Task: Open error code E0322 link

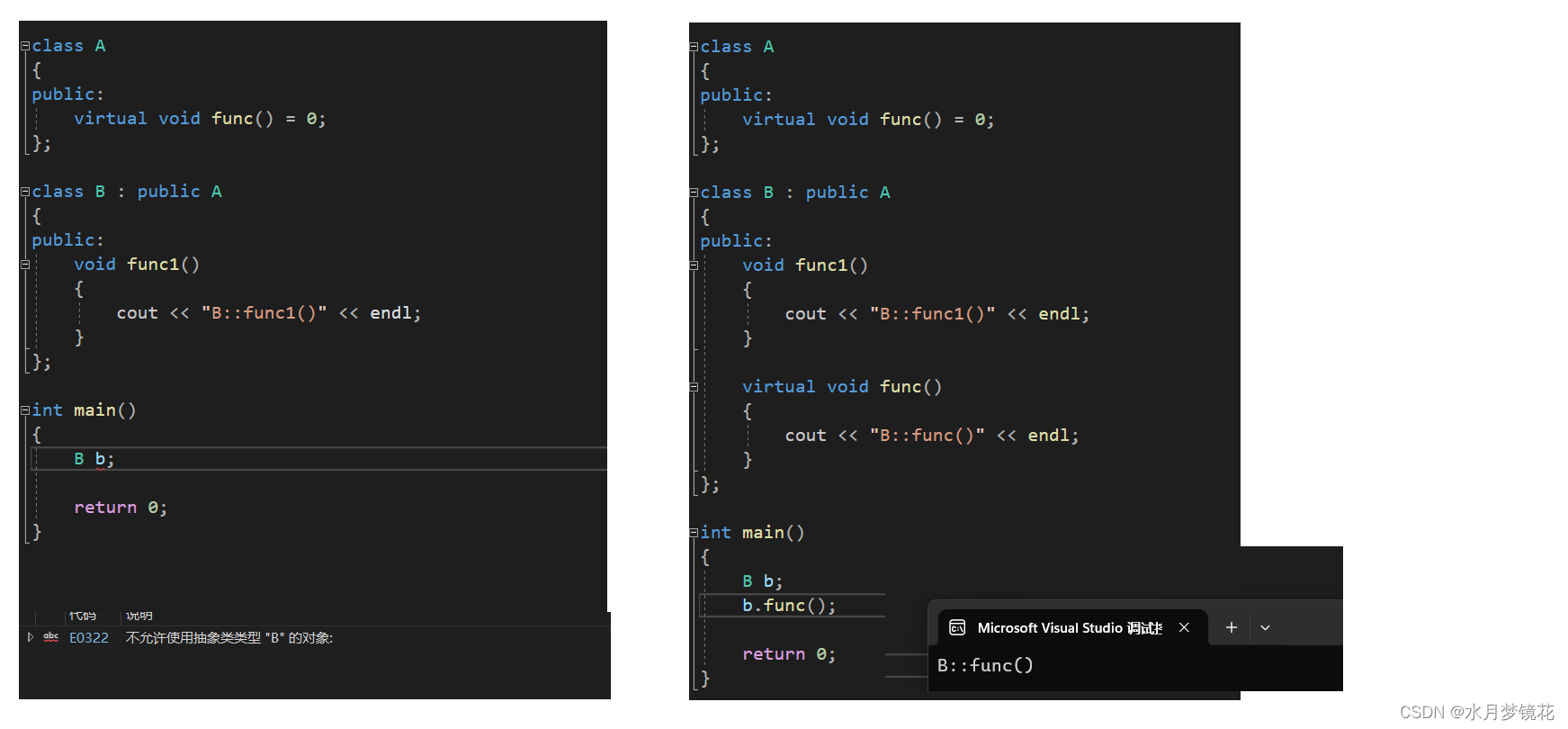Action: tap(89, 638)
